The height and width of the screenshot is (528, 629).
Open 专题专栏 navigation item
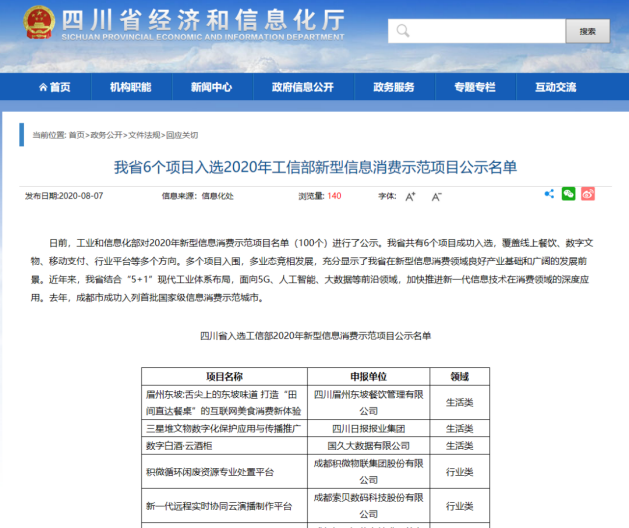point(474,87)
